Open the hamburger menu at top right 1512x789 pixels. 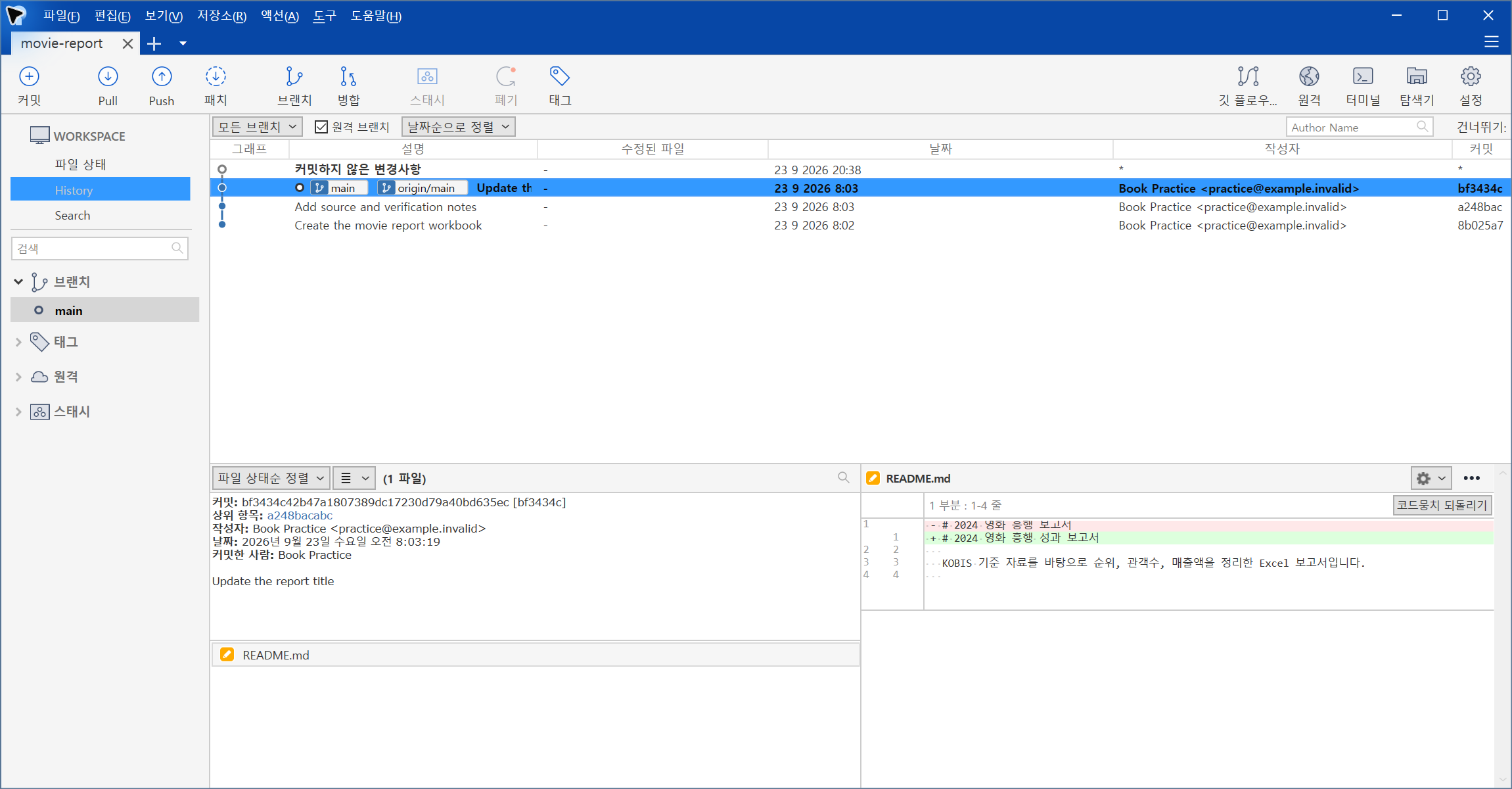(1492, 42)
